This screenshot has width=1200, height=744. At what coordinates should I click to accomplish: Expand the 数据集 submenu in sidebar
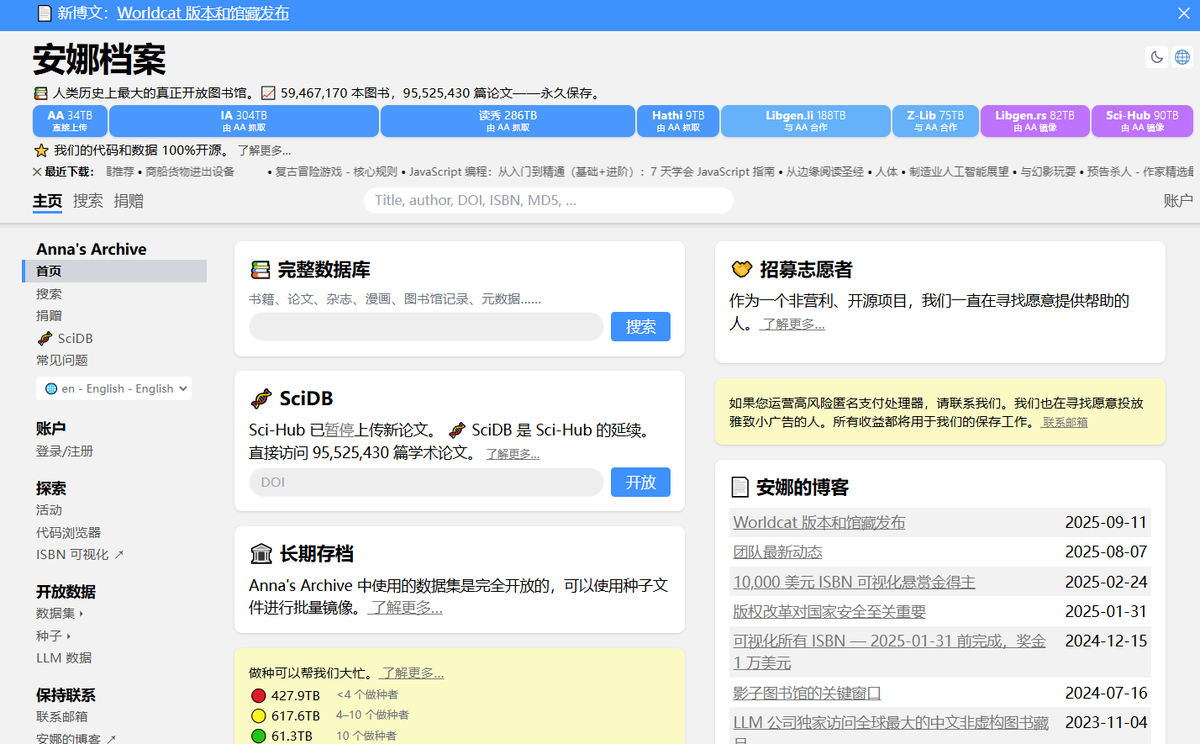point(60,613)
